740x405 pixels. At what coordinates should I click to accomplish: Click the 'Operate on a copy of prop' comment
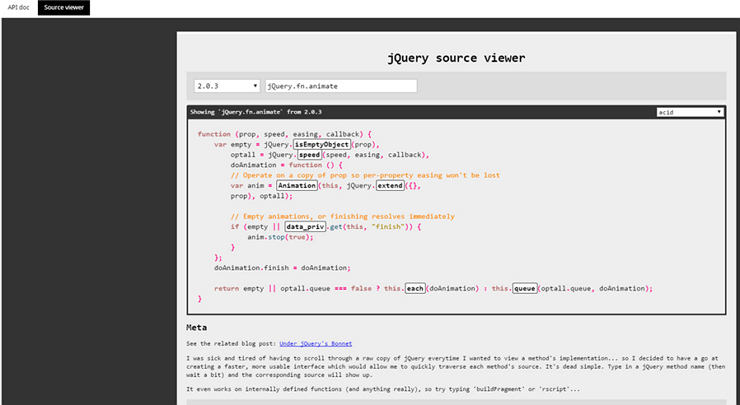click(365, 175)
